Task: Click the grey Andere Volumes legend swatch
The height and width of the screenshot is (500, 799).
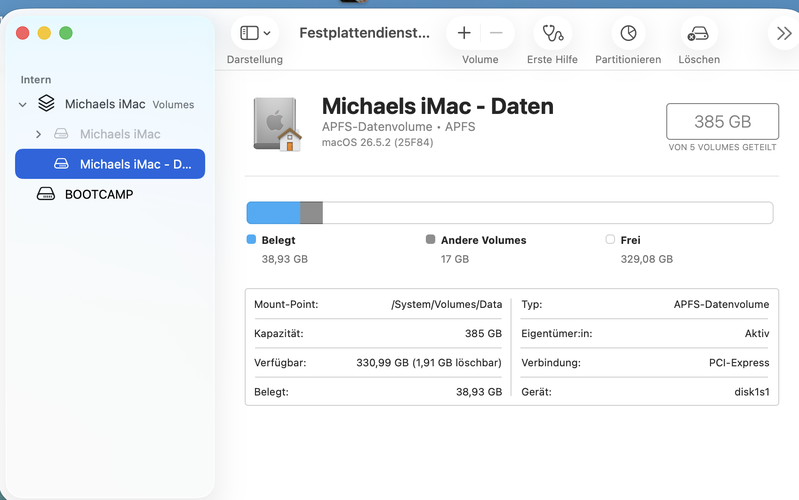Action: click(431, 239)
